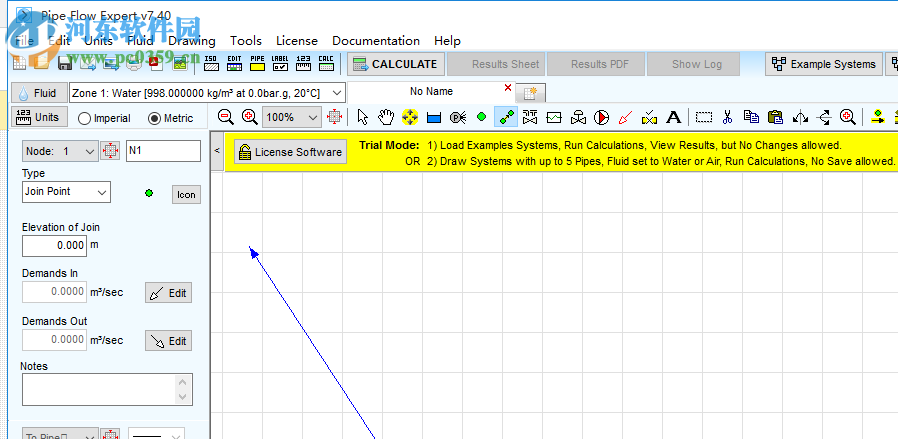The height and width of the screenshot is (439, 898).
Task: Click the License Software button
Action: coord(290,152)
